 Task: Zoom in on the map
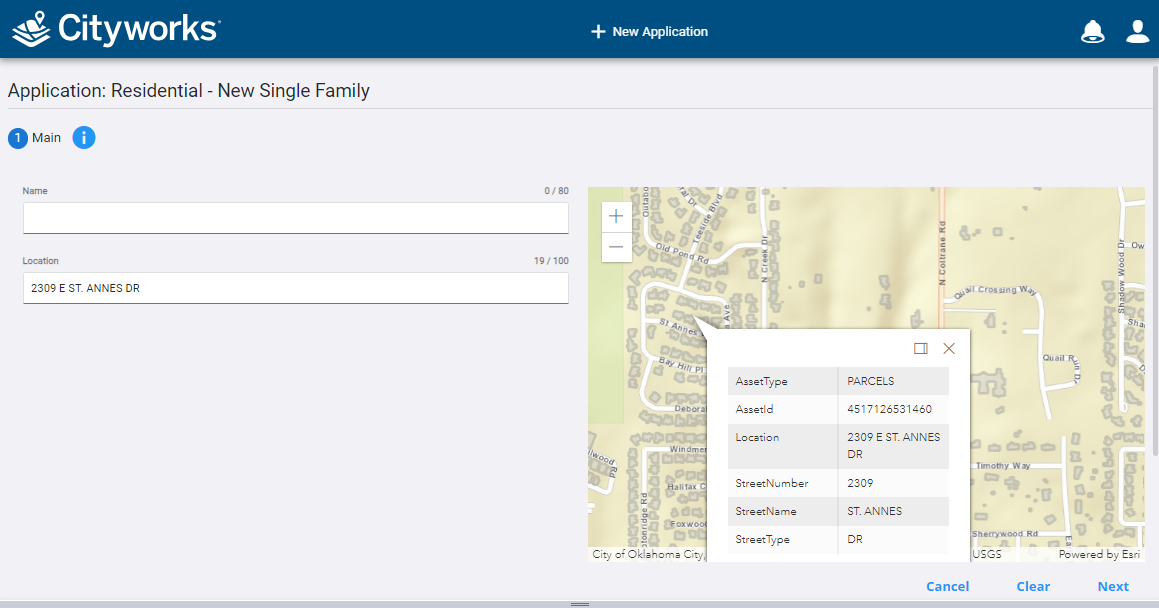pos(616,216)
